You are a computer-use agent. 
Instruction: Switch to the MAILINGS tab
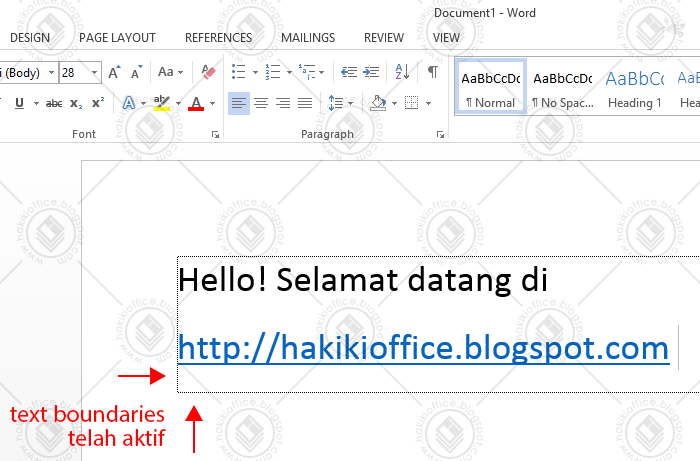(x=308, y=38)
